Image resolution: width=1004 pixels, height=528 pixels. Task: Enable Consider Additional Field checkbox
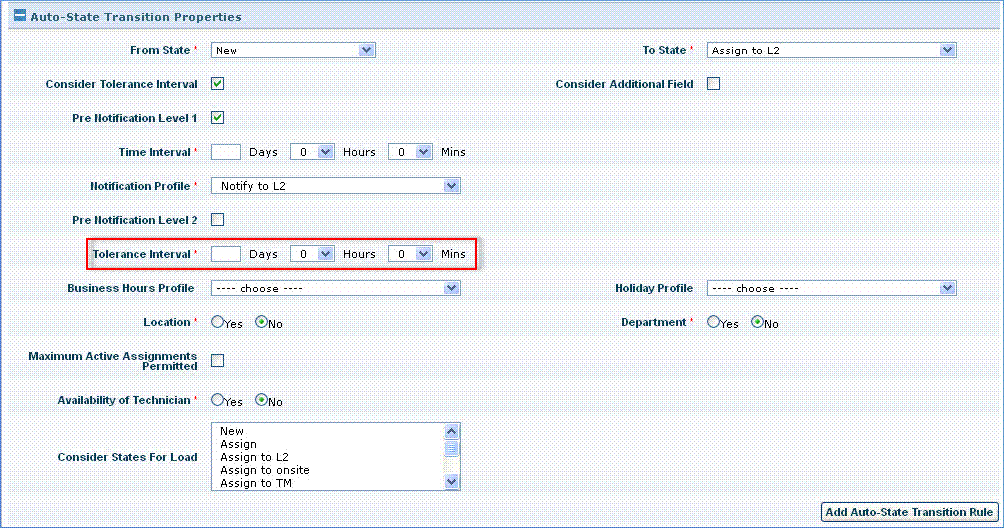click(x=713, y=84)
